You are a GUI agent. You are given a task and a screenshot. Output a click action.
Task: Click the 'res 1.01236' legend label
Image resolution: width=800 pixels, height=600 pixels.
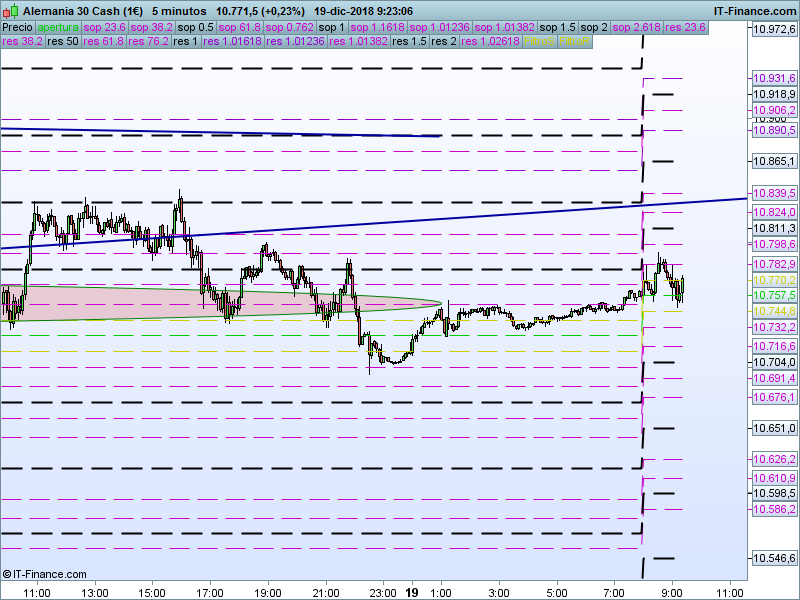point(295,41)
